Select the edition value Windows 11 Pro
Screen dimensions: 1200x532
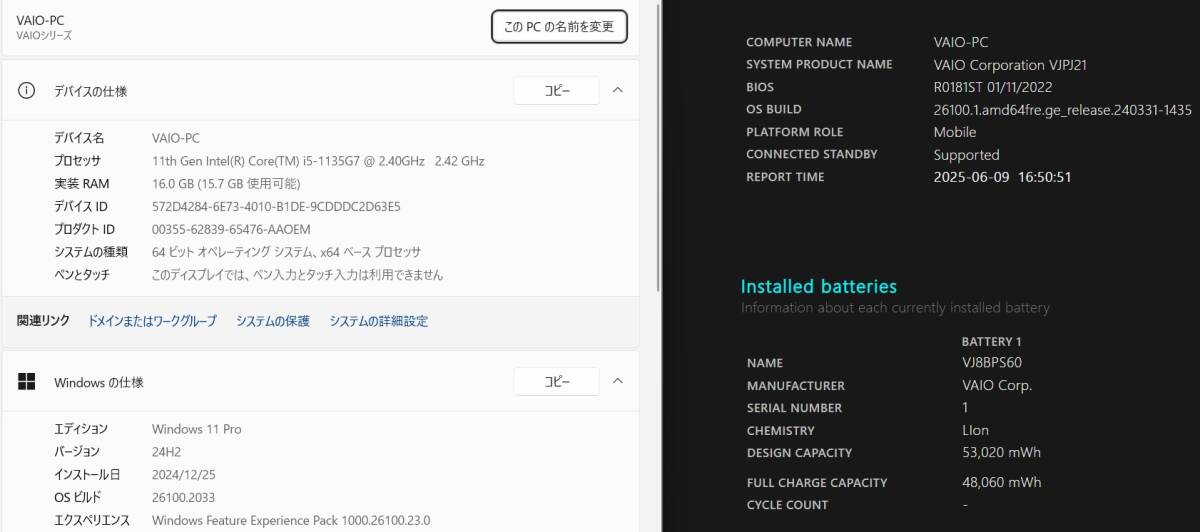click(197, 429)
